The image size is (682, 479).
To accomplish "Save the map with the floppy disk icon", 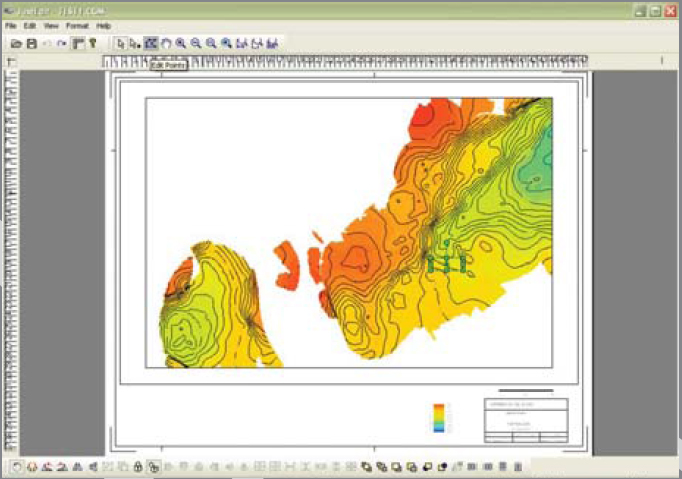I will tap(31, 44).
